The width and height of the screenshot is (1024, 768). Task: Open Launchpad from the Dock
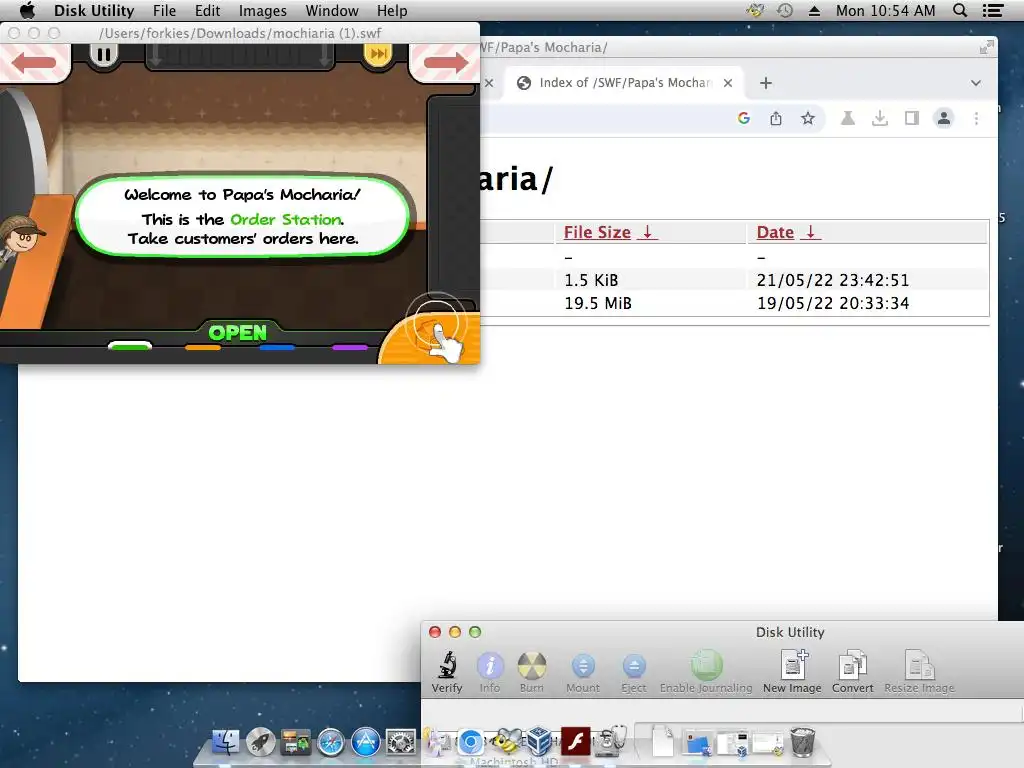pos(261,743)
